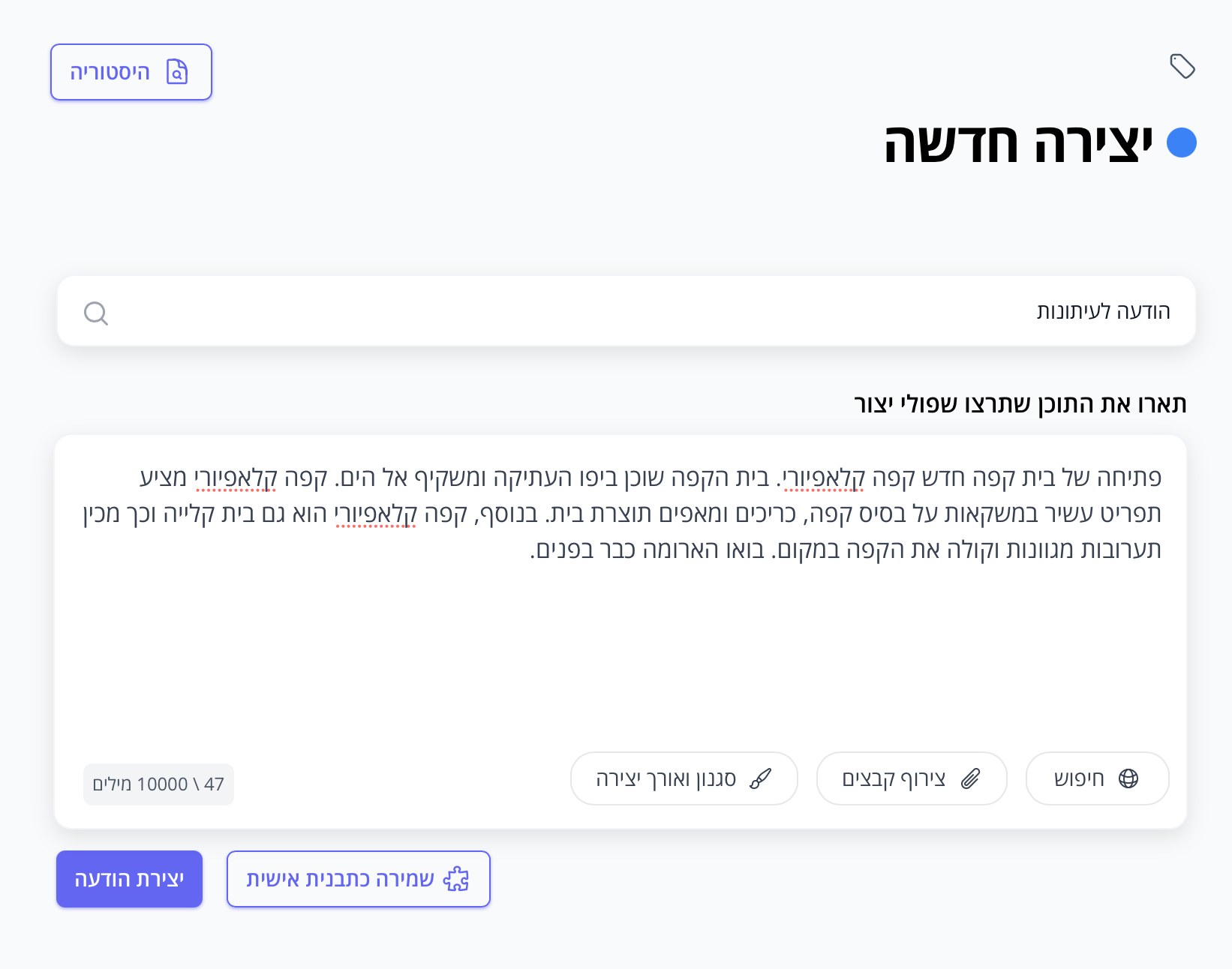
Task: Click the empty area of the description box
Action: 620,652
